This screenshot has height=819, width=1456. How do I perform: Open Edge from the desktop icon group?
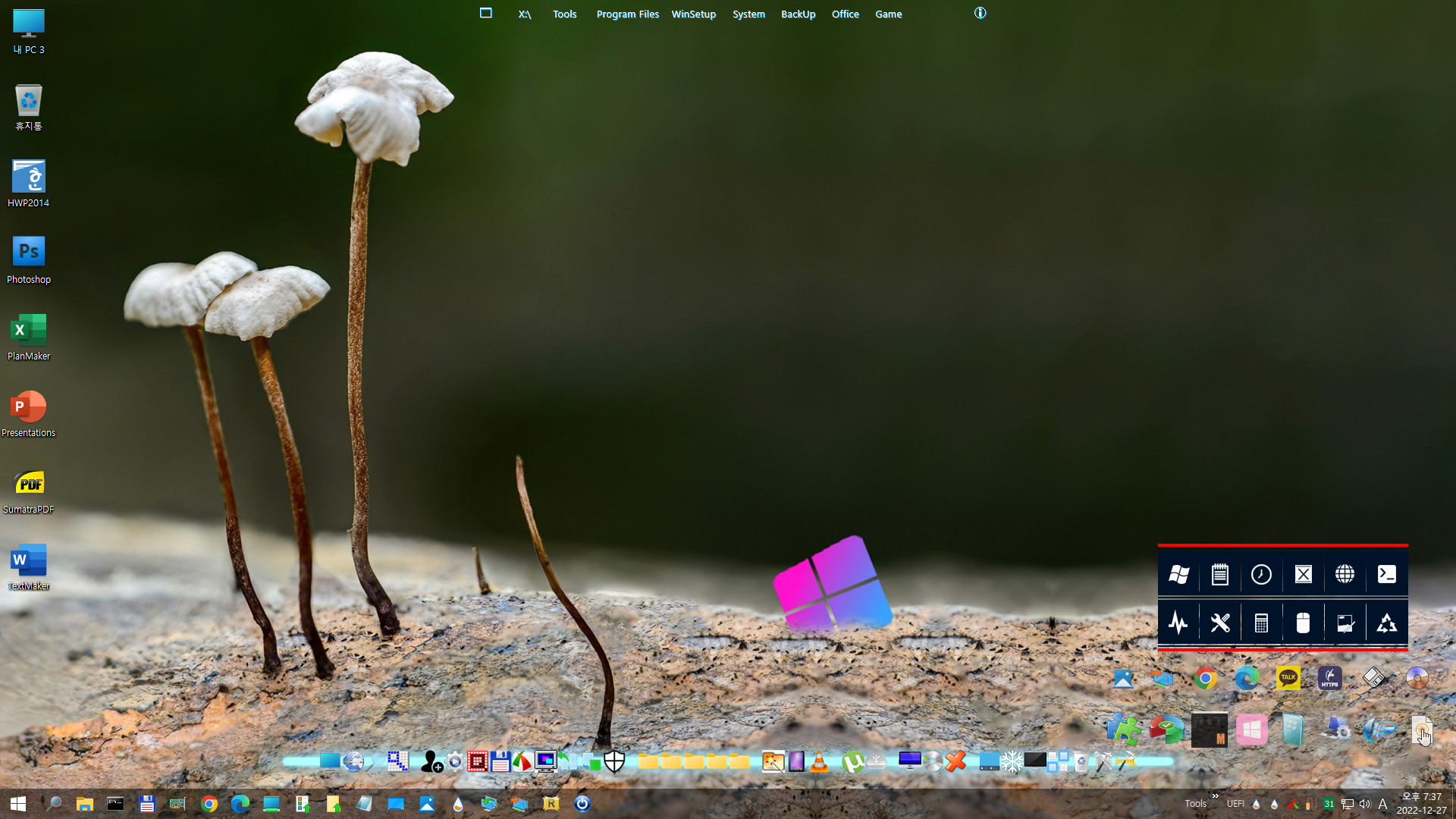pos(1247,678)
